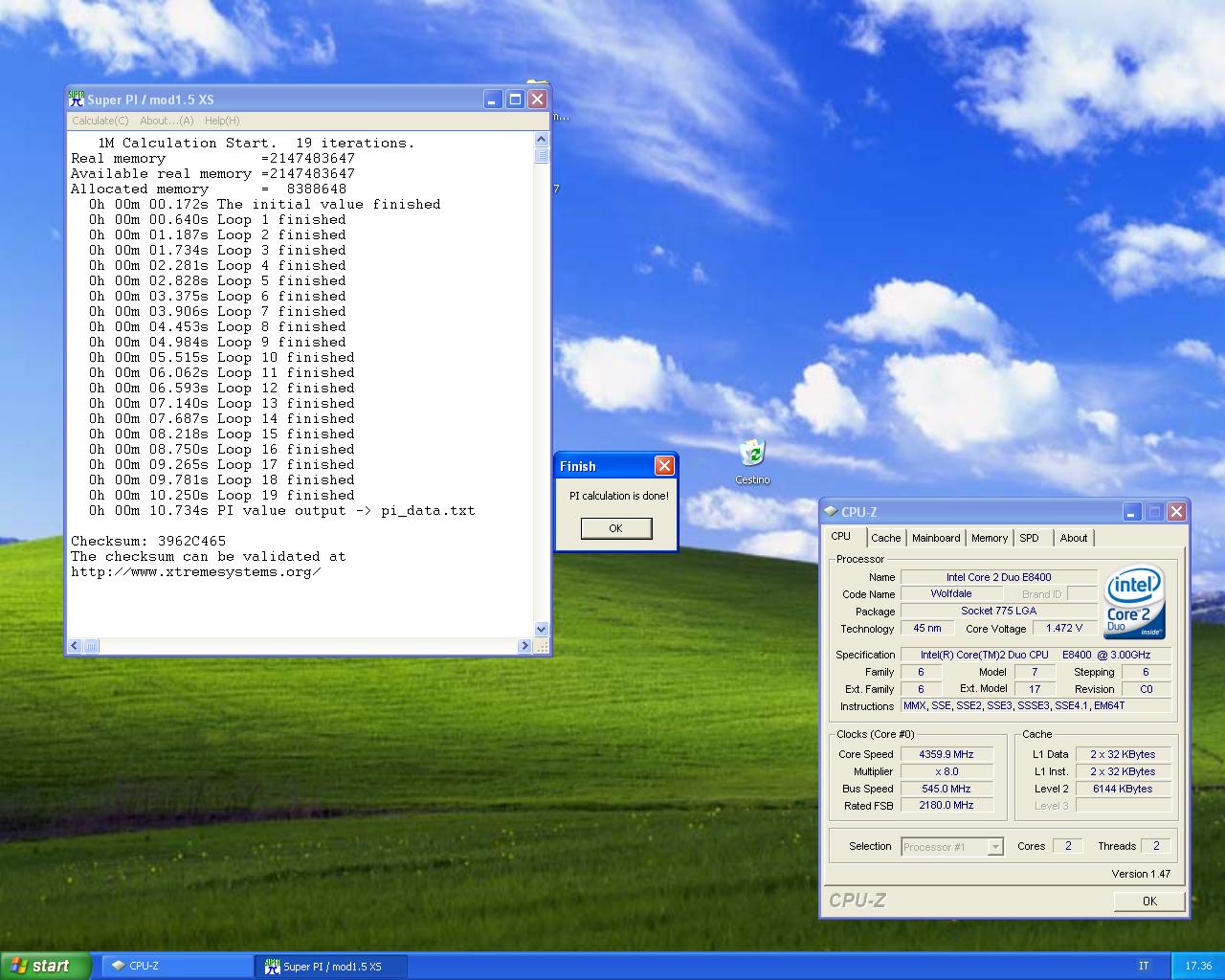Click the IT language indicator in tray
This screenshot has height=980, width=1225.
click(x=1144, y=967)
